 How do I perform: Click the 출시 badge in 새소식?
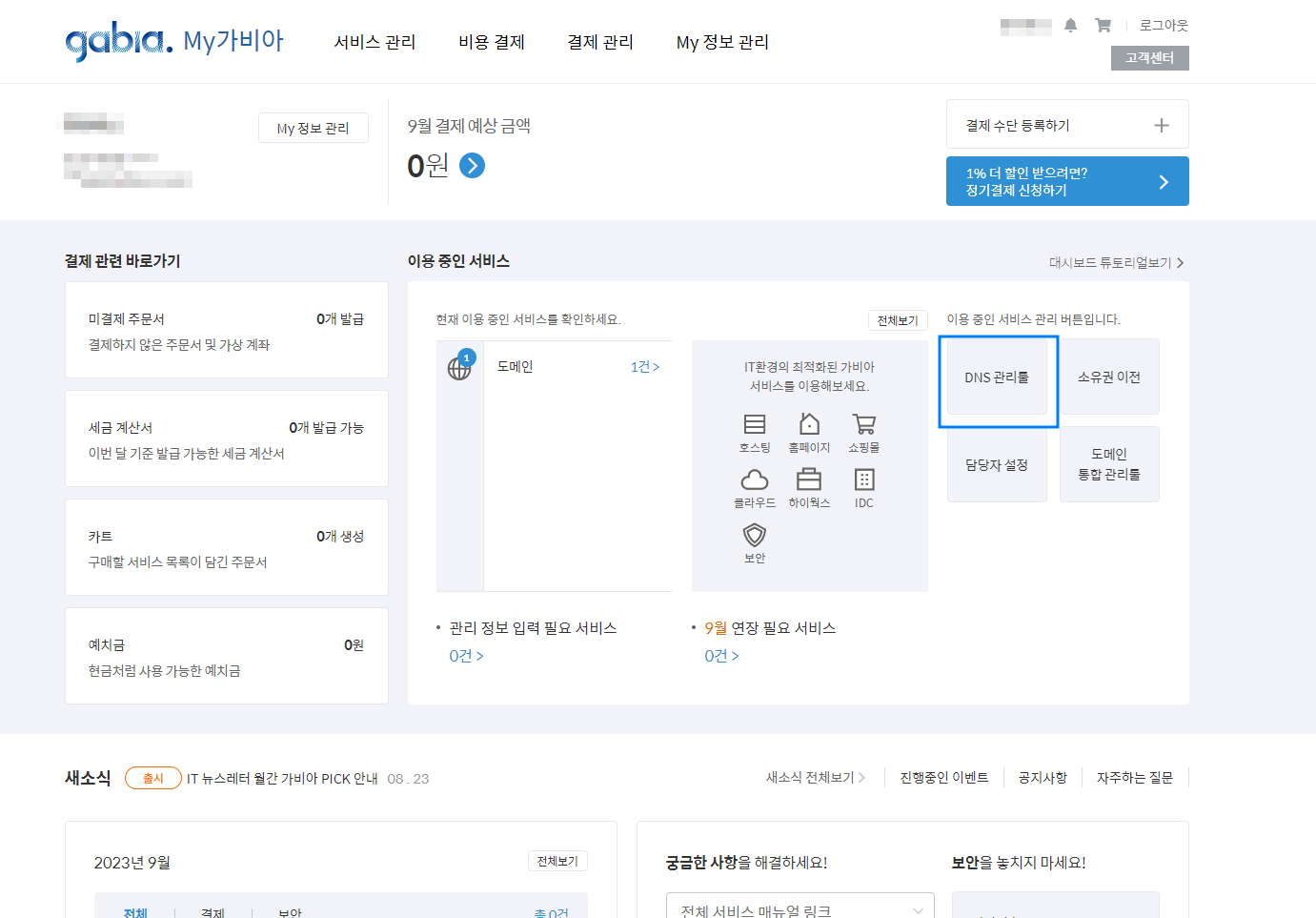click(153, 778)
